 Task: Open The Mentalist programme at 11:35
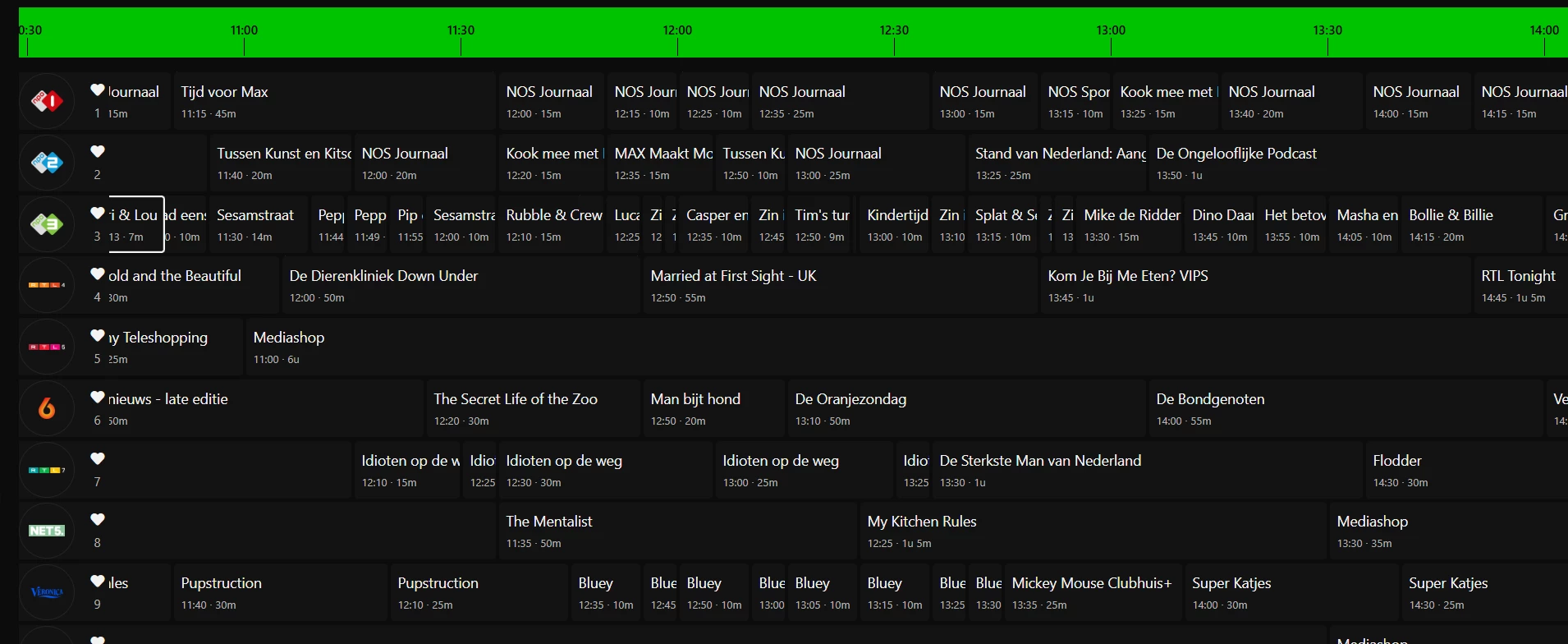pyautogui.click(x=676, y=531)
